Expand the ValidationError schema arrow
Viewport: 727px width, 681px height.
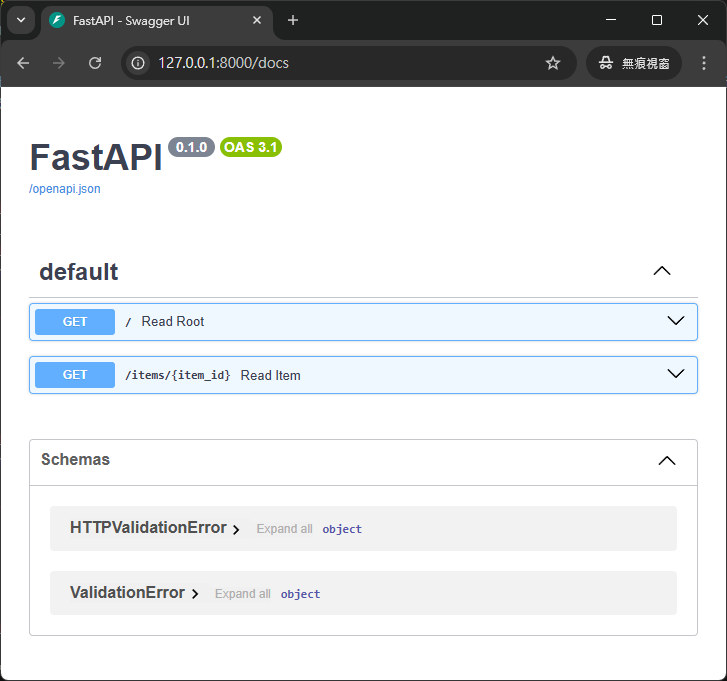(195, 594)
